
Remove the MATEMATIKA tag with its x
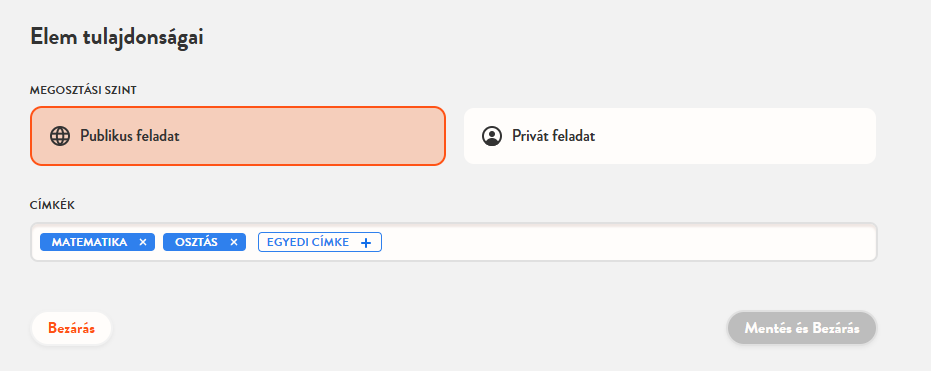(x=142, y=242)
